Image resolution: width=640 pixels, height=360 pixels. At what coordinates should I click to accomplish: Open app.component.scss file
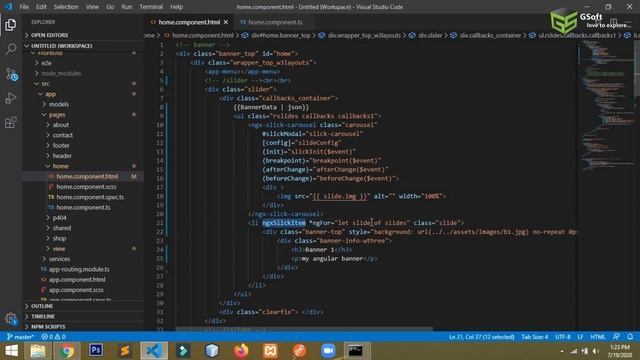tap(76, 290)
